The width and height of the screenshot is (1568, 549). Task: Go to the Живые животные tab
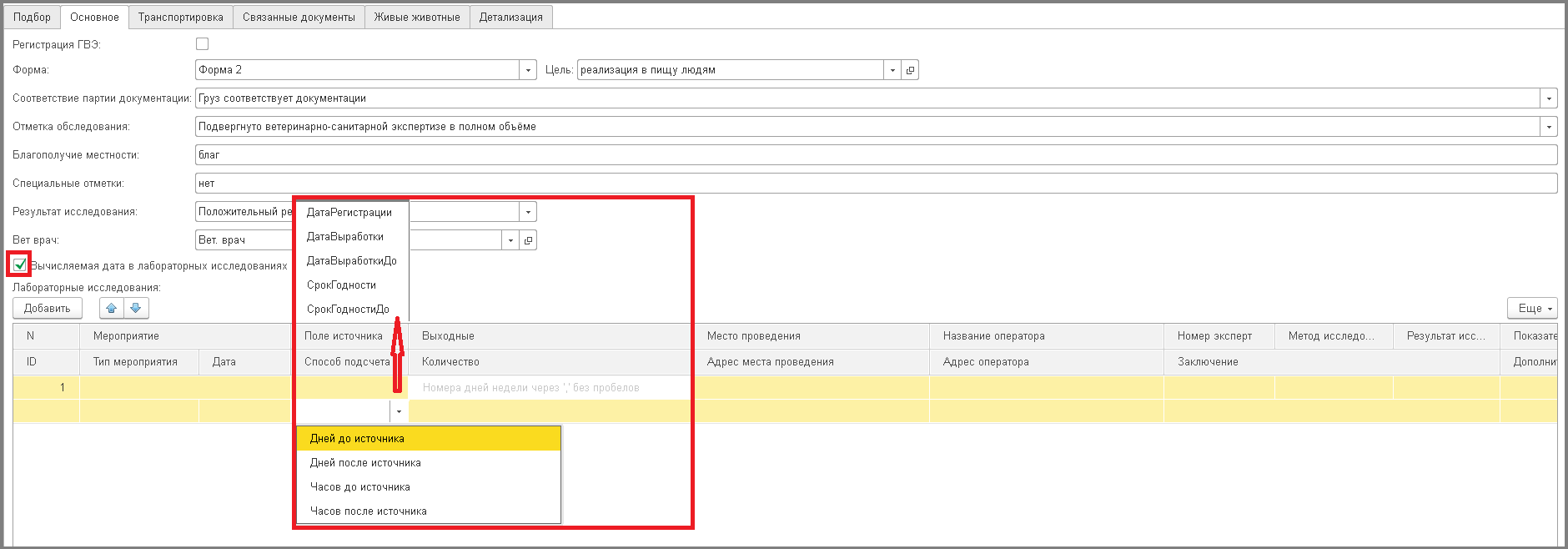417,17
